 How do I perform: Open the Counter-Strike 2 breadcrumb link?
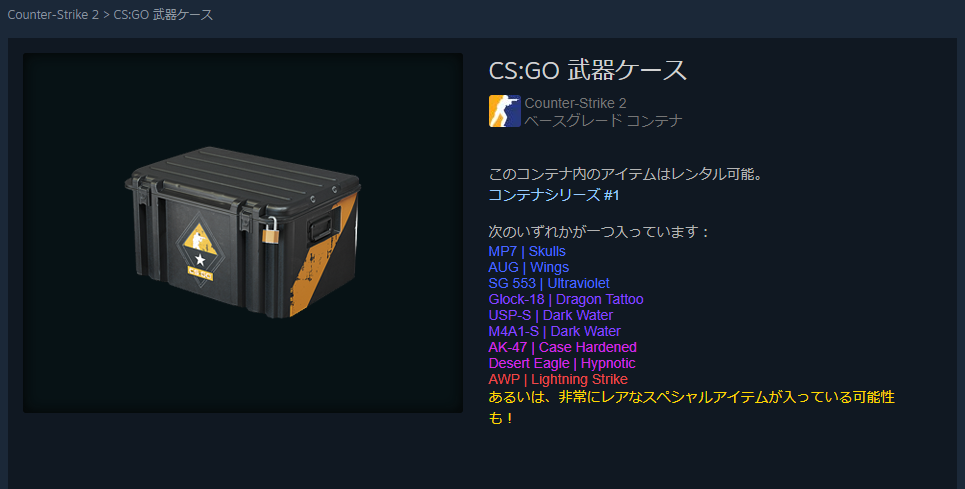53,14
